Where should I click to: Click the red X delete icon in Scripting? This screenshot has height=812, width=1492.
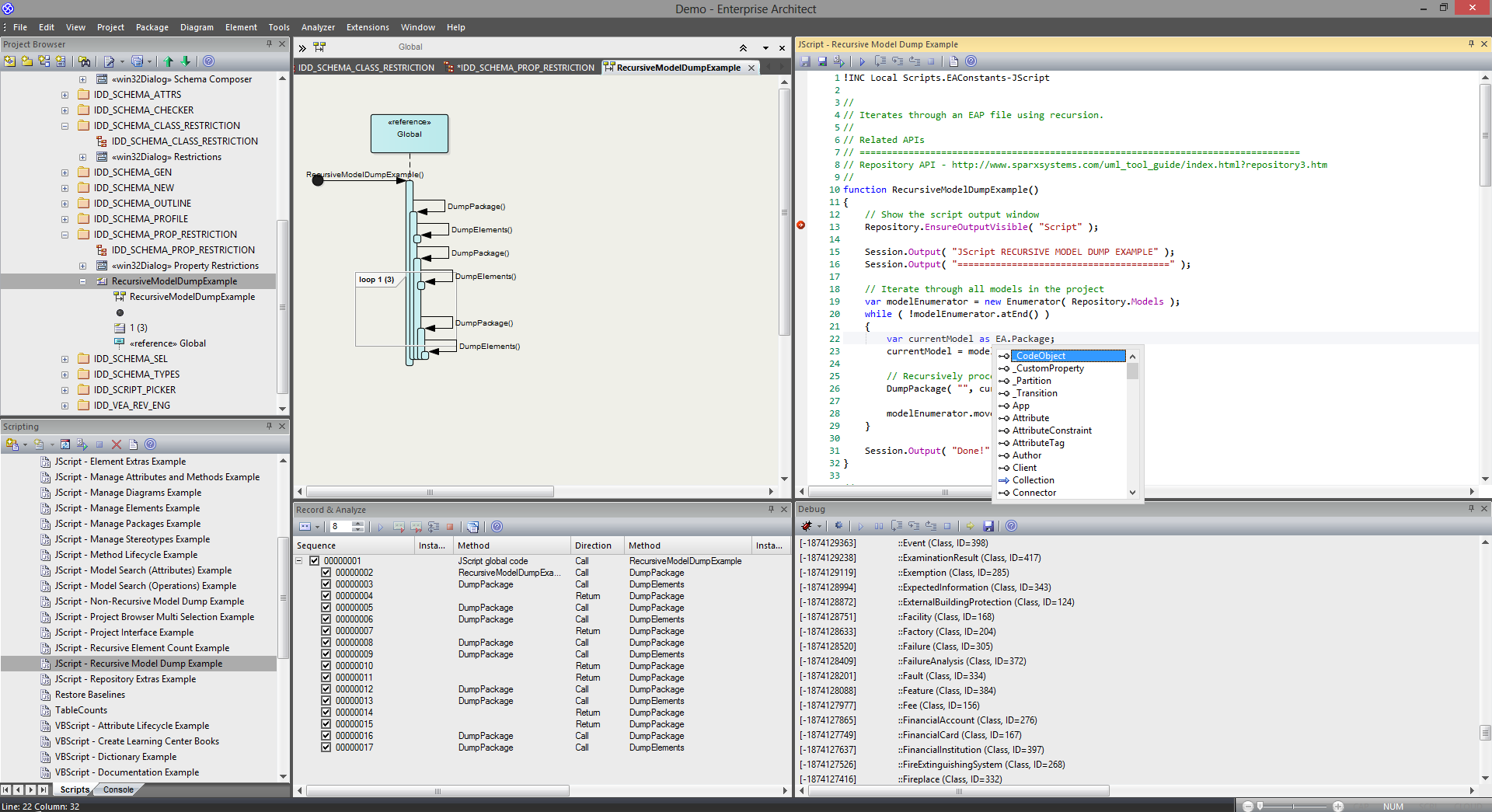pyautogui.click(x=117, y=444)
